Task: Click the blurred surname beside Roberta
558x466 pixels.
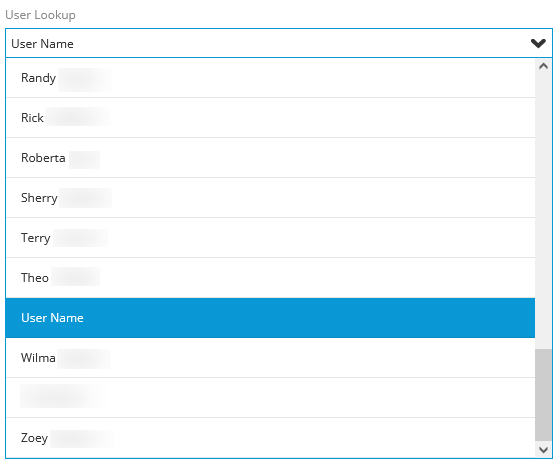Action: pyautogui.click(x=84, y=159)
